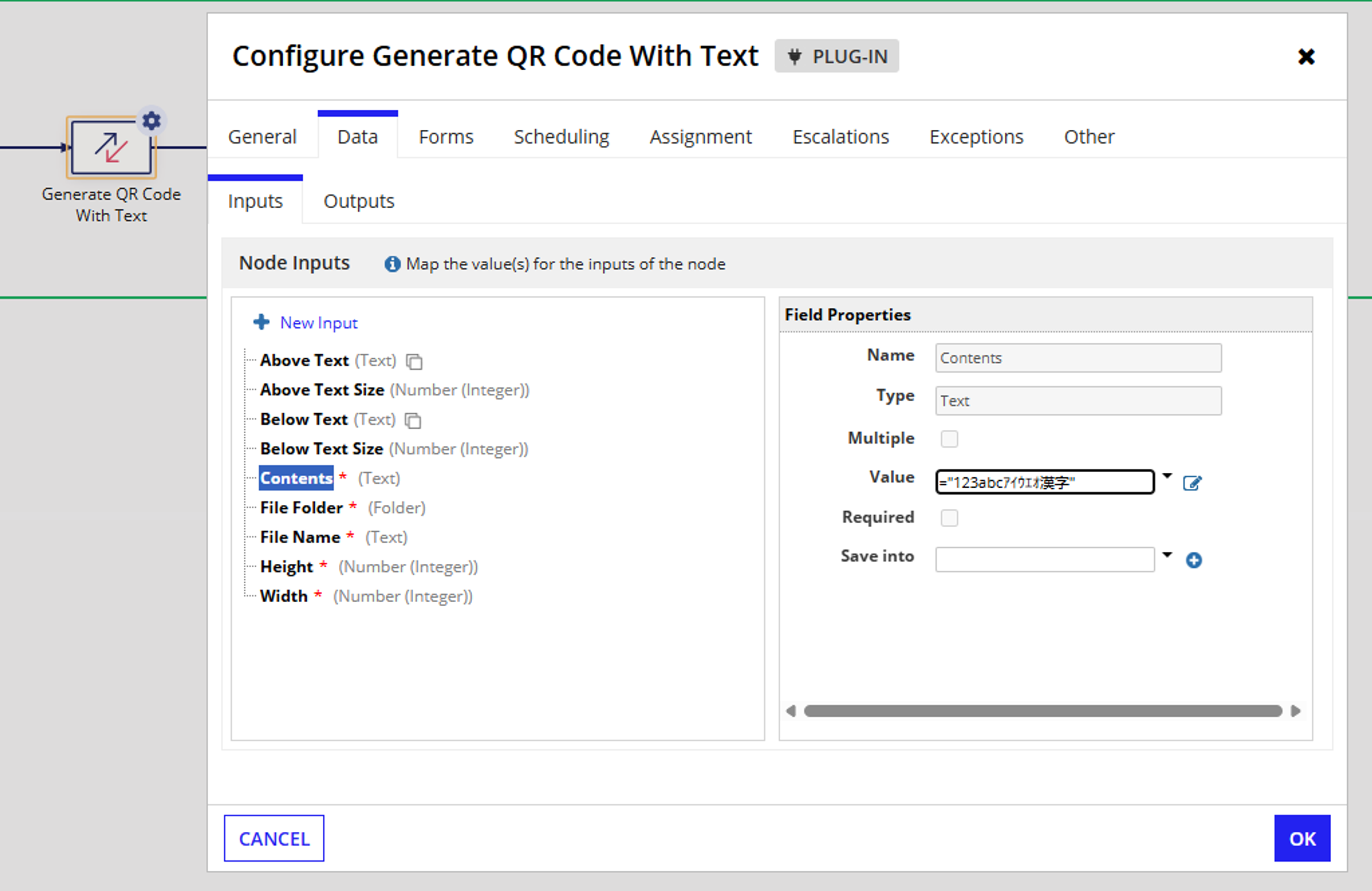Click the Field Properties horizontal scrollbar thumb
Image resolution: width=1372 pixels, height=891 pixels.
(1043, 711)
